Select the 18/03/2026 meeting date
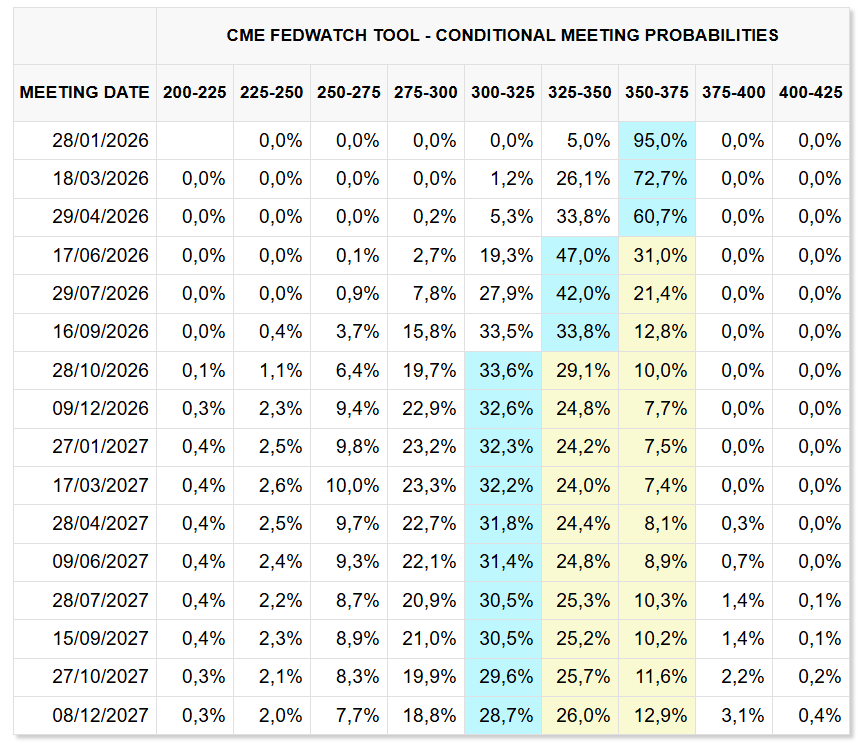This screenshot has width=858, height=743. (x=100, y=179)
